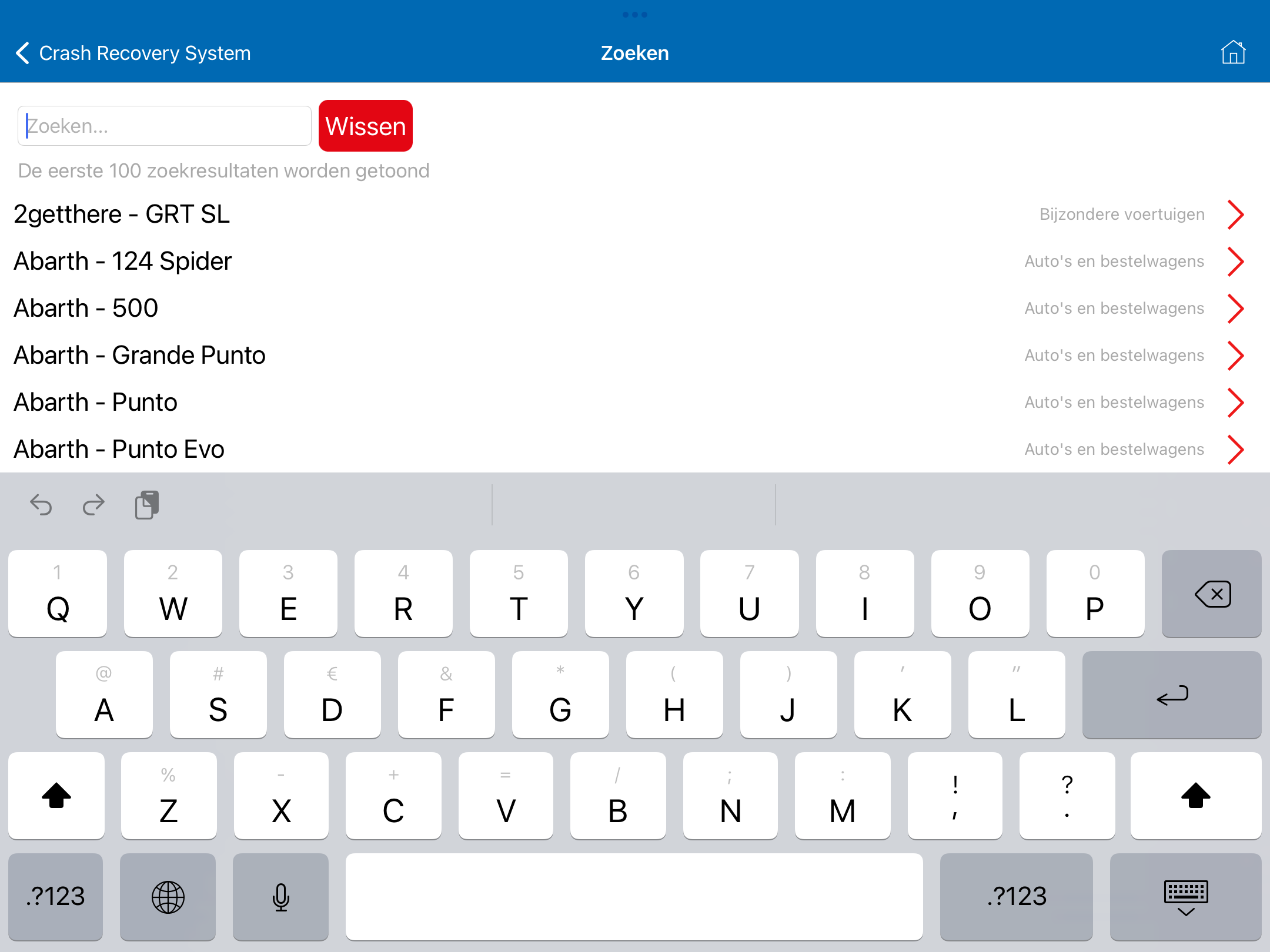Toggle the right shift key
The height and width of the screenshot is (952, 1270).
click(x=1195, y=796)
